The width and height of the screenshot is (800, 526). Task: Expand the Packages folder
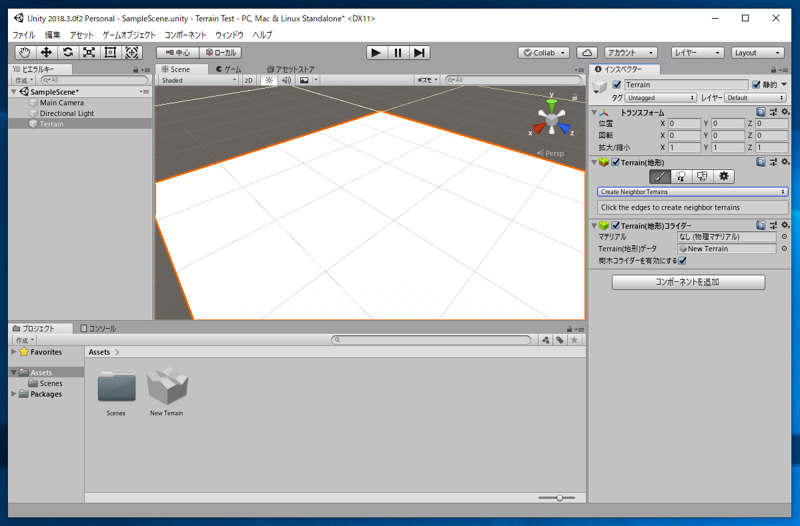click(x=13, y=394)
